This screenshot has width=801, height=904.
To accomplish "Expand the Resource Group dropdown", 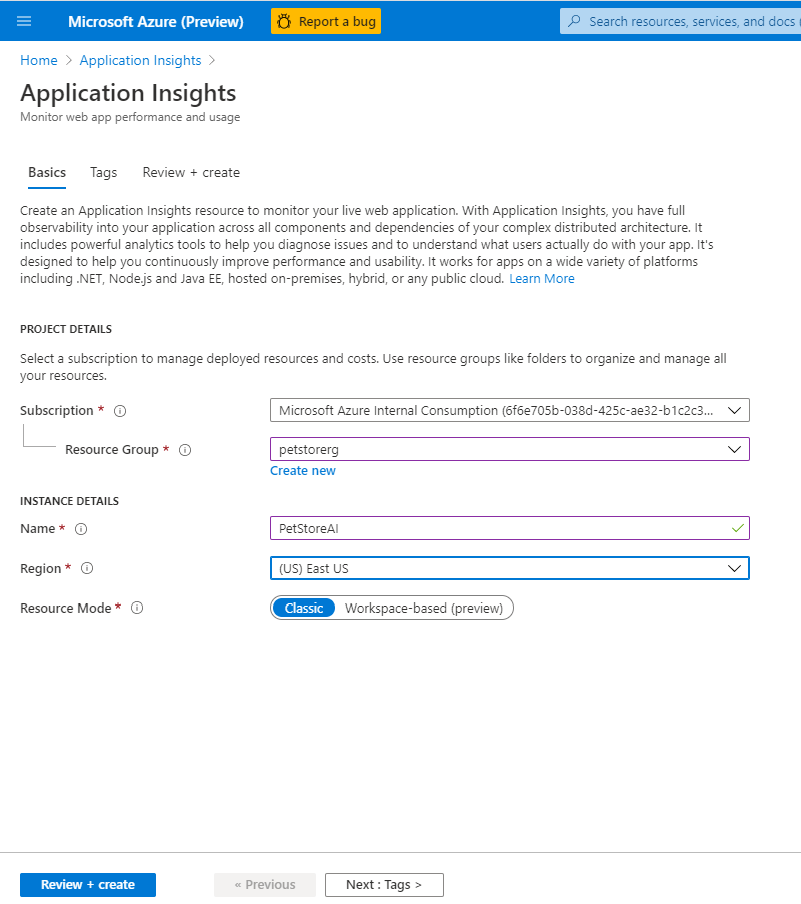I will 737,448.
